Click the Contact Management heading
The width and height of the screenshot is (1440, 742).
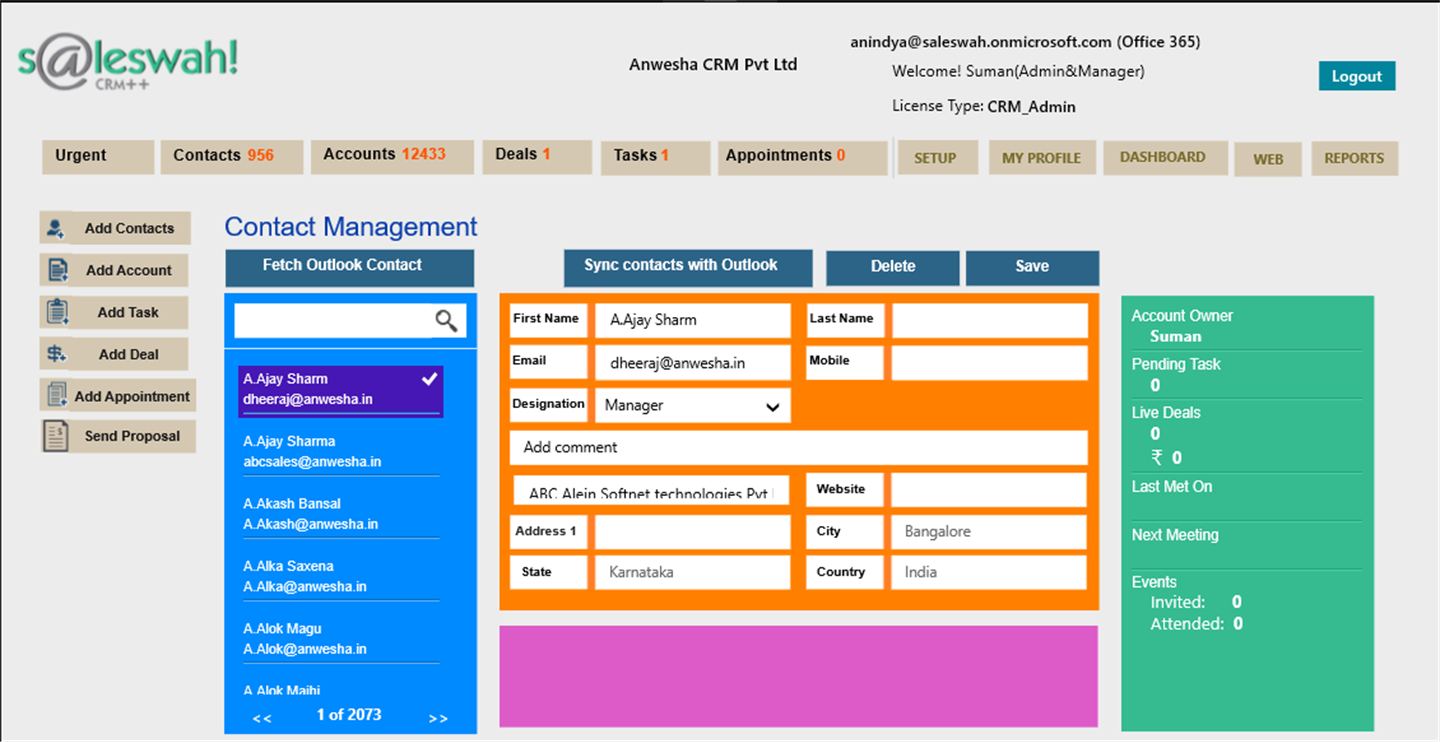click(x=351, y=227)
